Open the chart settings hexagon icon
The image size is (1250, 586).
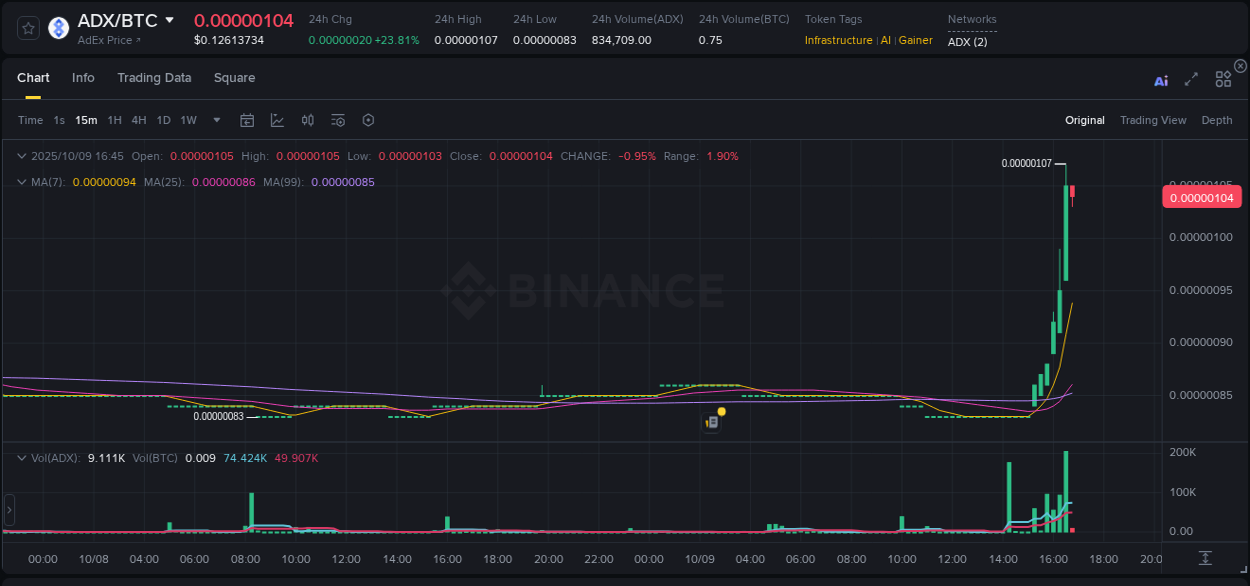click(368, 120)
